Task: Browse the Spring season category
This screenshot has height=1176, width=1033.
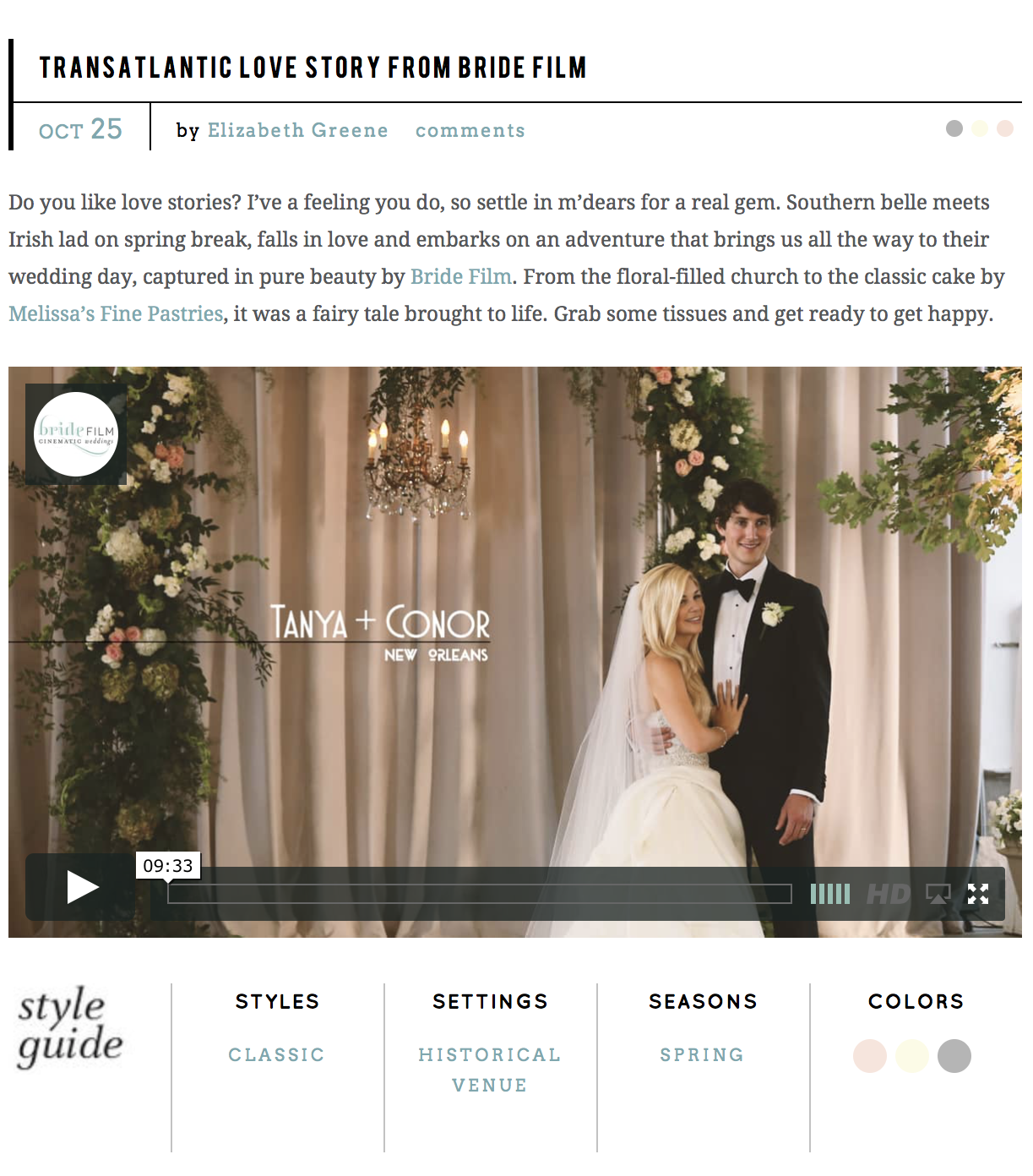Action: click(703, 1054)
